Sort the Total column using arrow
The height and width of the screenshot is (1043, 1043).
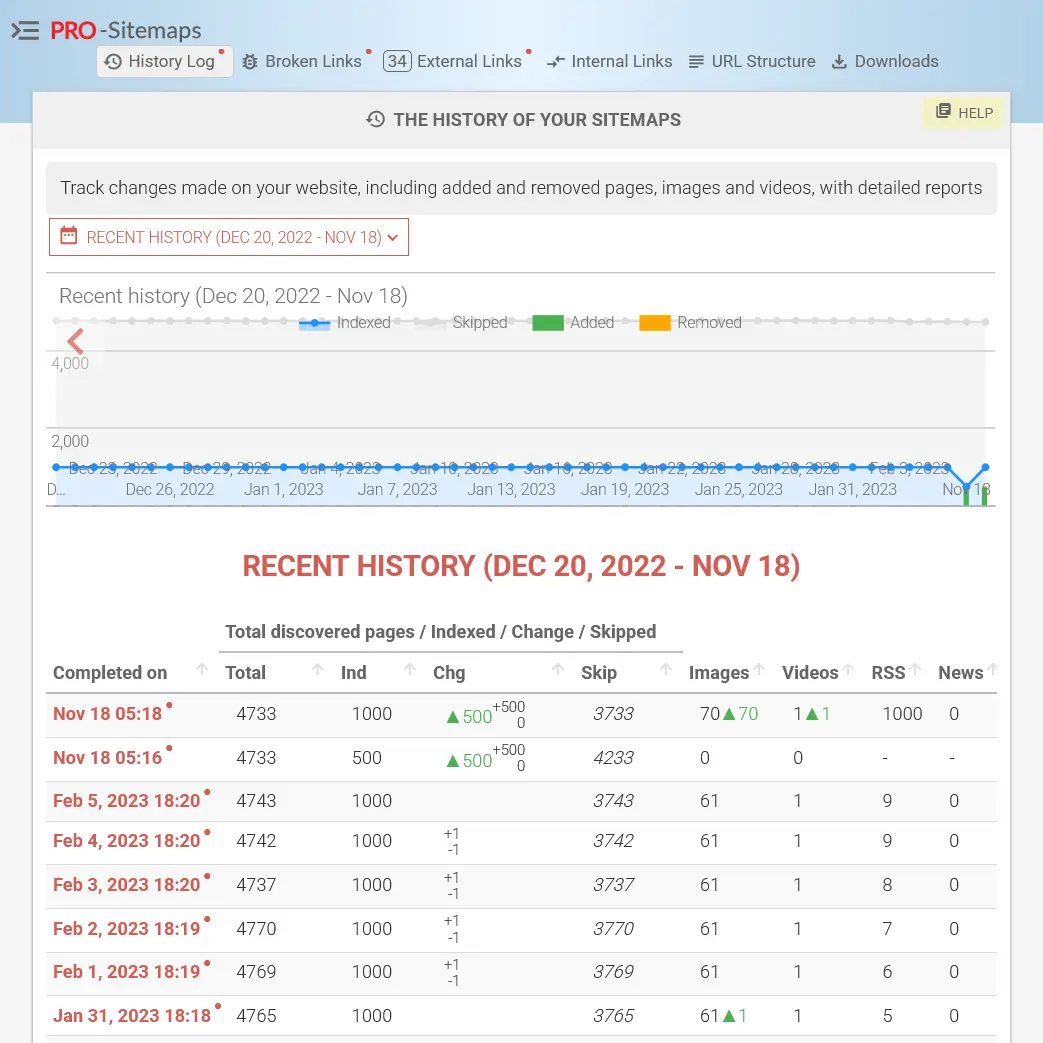(318, 670)
